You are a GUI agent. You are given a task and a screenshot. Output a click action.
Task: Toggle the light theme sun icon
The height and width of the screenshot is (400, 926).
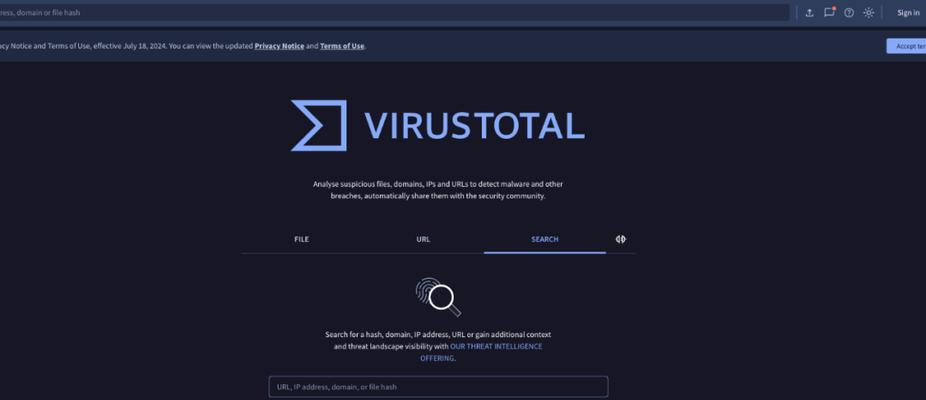tap(868, 12)
